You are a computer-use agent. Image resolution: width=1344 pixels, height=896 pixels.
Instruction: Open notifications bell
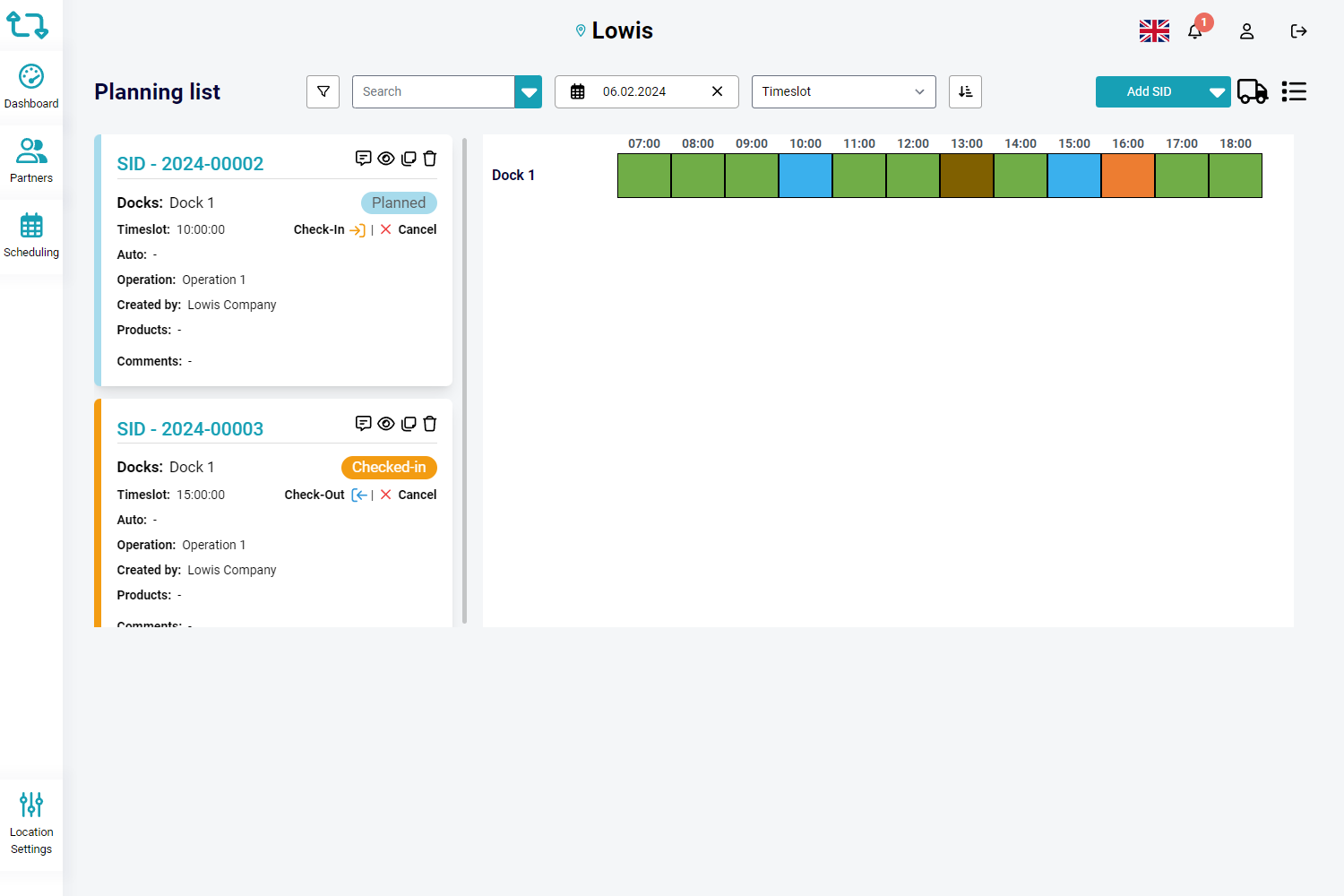point(1195,31)
